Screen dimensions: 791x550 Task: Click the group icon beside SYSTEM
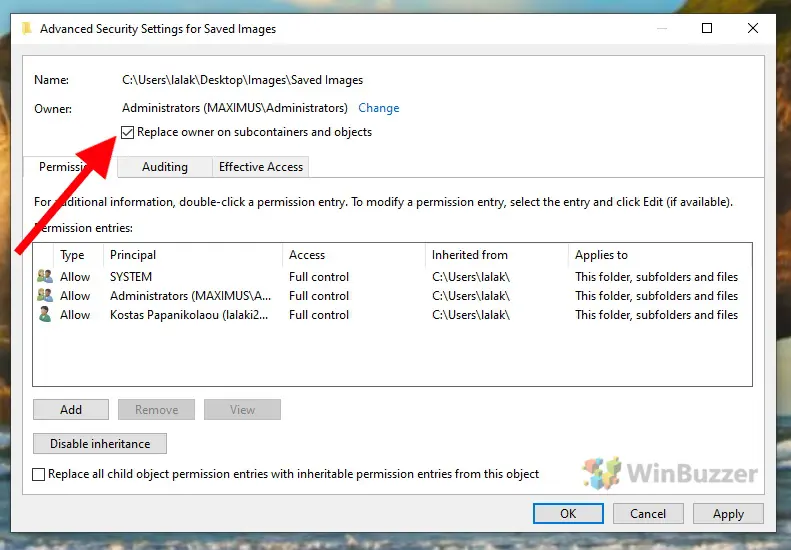(45, 276)
